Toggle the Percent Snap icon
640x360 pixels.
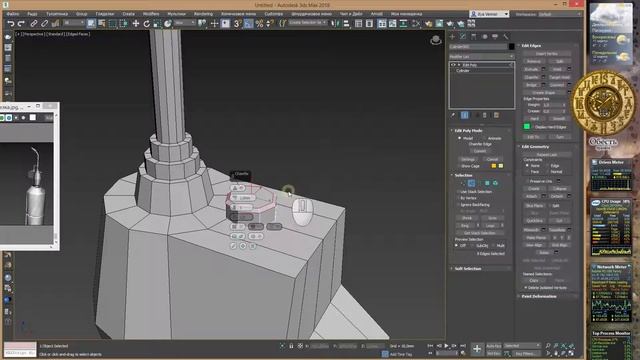tap(259, 24)
